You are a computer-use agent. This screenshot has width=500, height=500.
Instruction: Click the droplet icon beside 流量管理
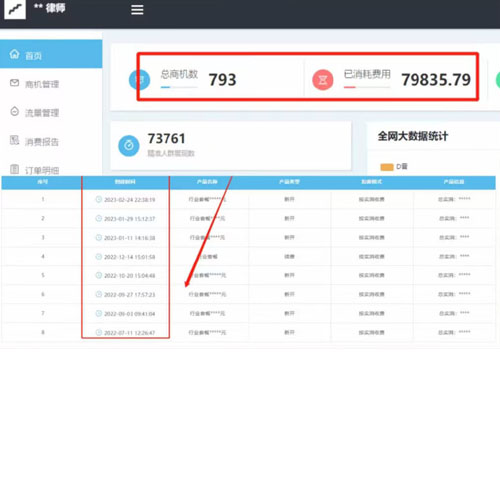coord(14,111)
